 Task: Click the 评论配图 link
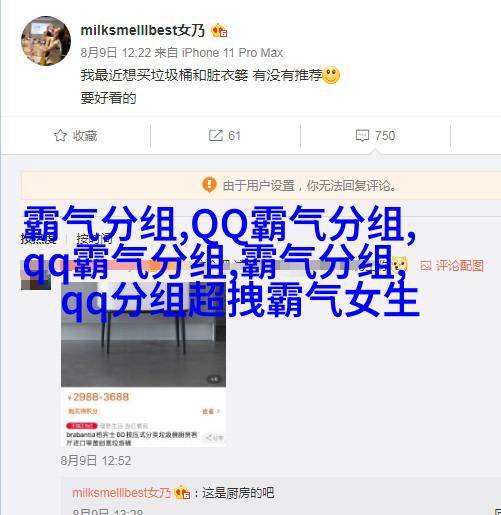[460, 266]
